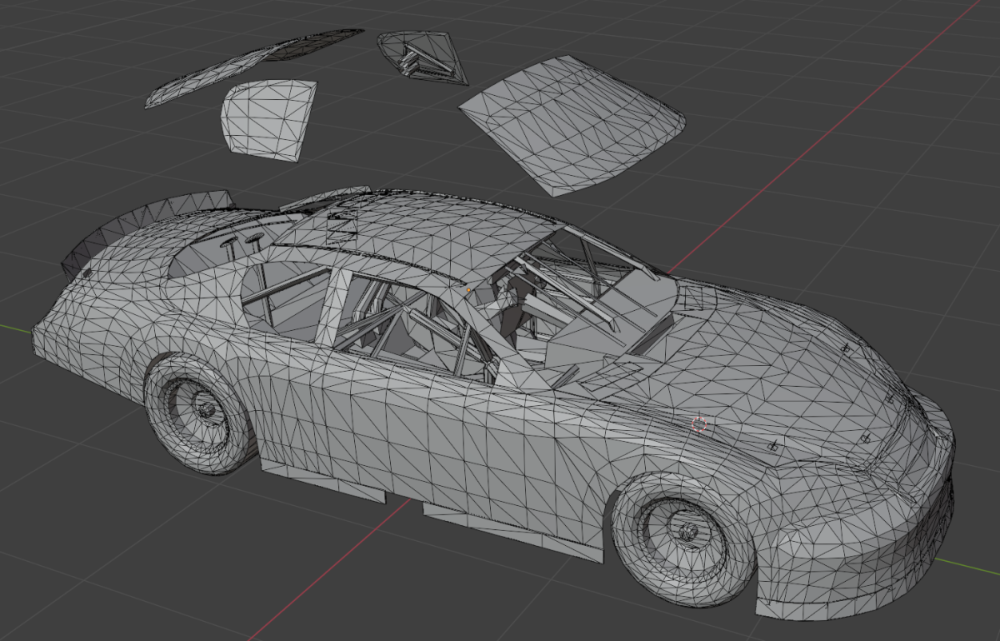The image size is (1000, 641).
Task: Click the rear wheel of the car
Action: [x=199, y=409]
